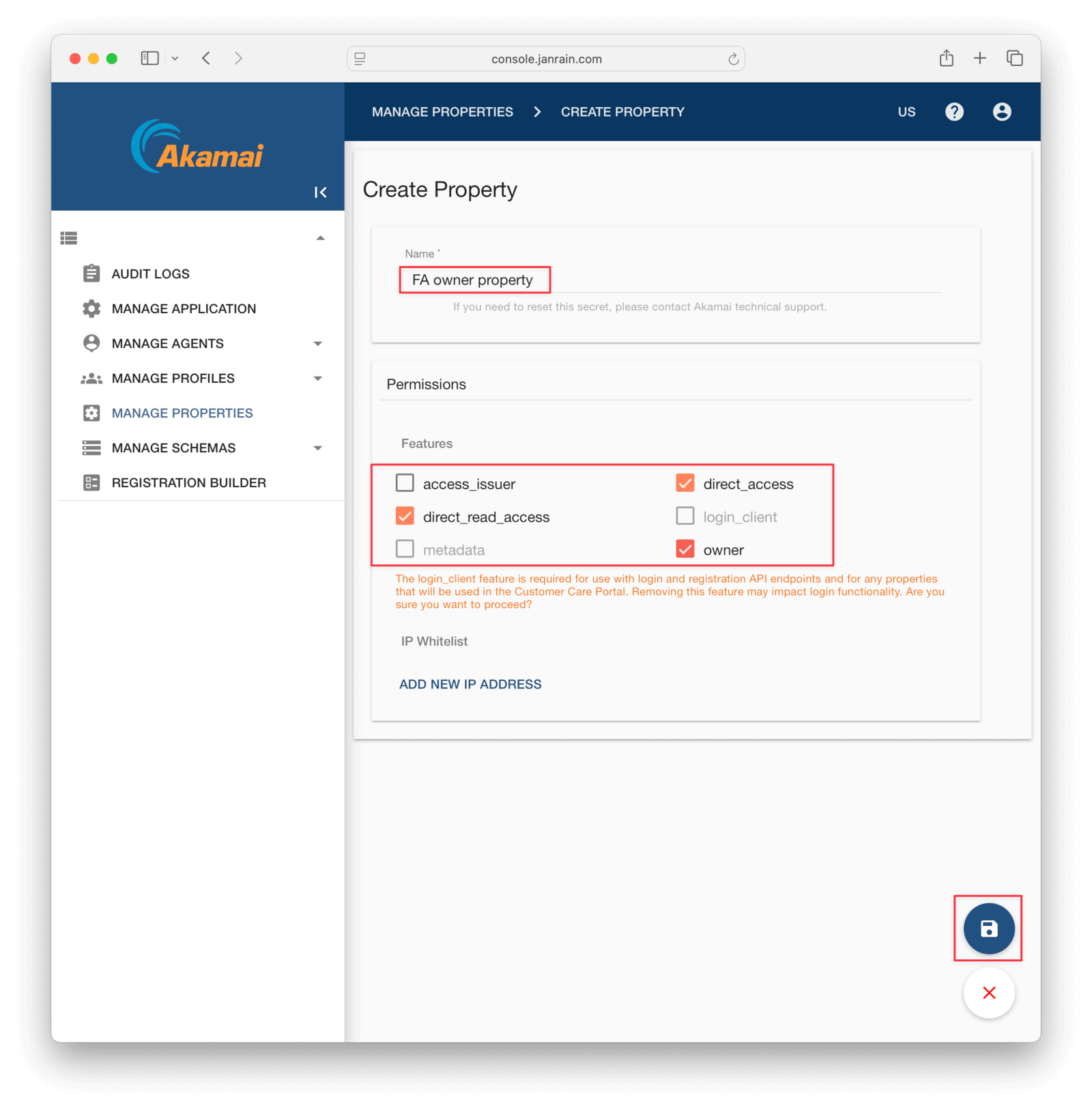Click the Manage Agents person icon
Viewport: 1092px width, 1110px height.
(x=91, y=343)
